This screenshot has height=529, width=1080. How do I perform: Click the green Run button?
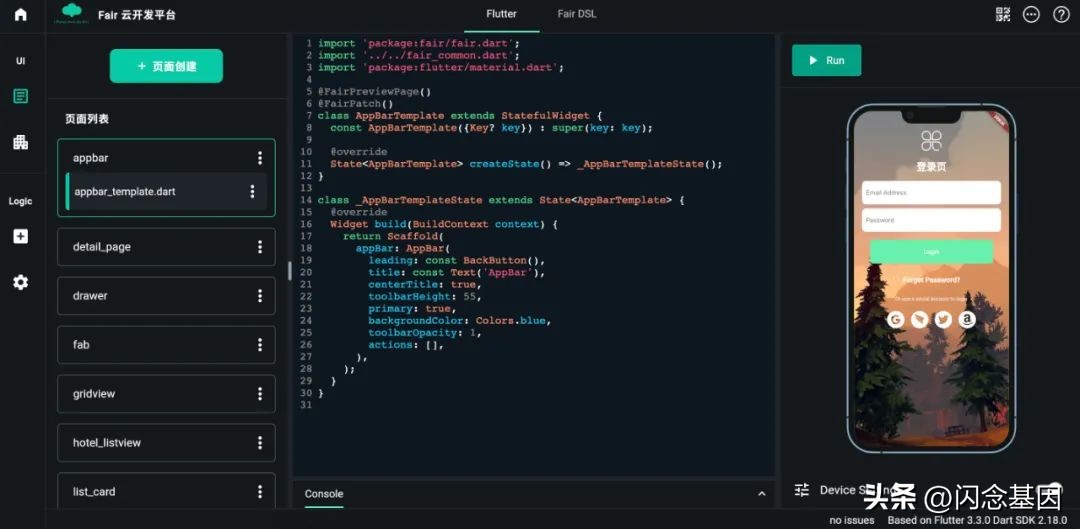pos(826,60)
